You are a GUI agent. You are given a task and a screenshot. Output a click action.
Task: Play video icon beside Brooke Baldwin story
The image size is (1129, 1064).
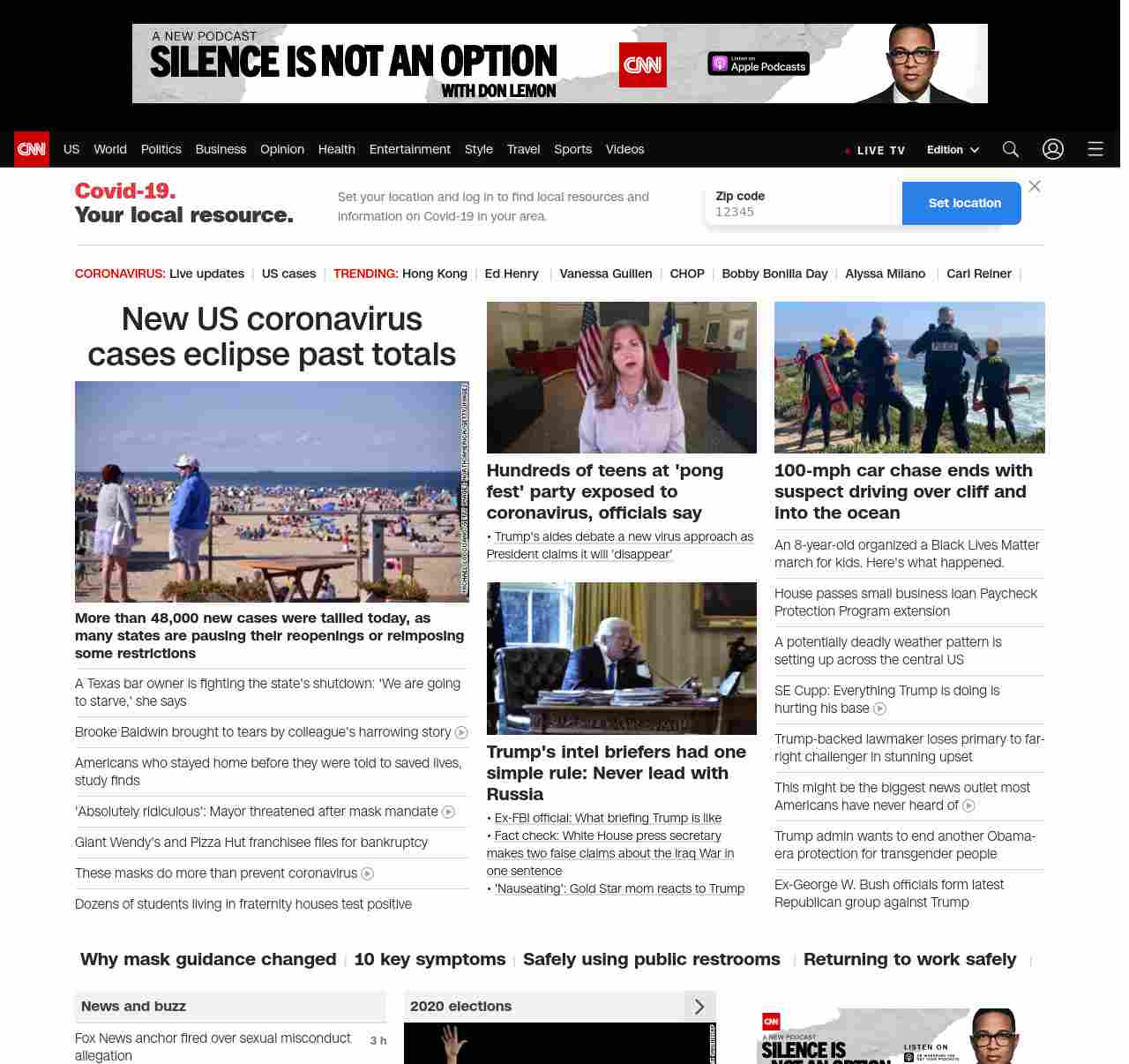point(461,732)
